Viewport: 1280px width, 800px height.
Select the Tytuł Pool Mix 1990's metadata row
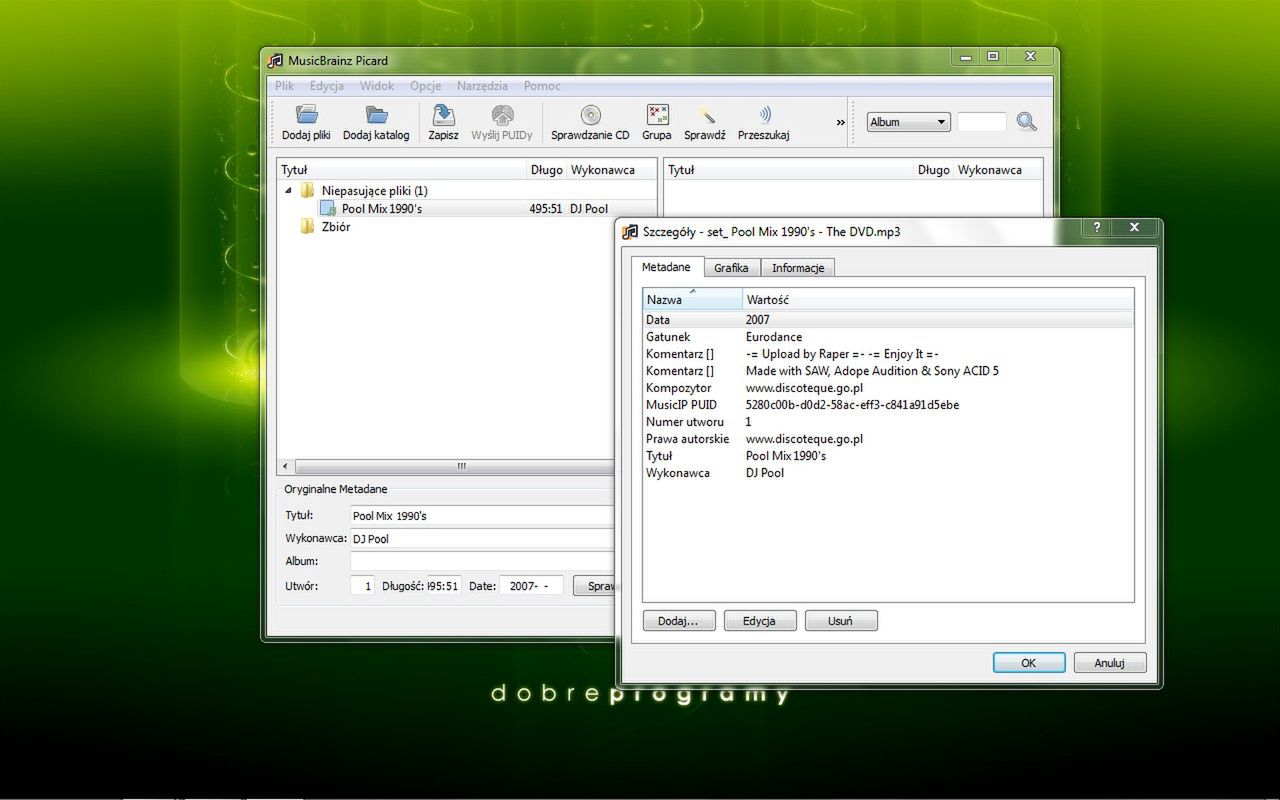pos(888,456)
